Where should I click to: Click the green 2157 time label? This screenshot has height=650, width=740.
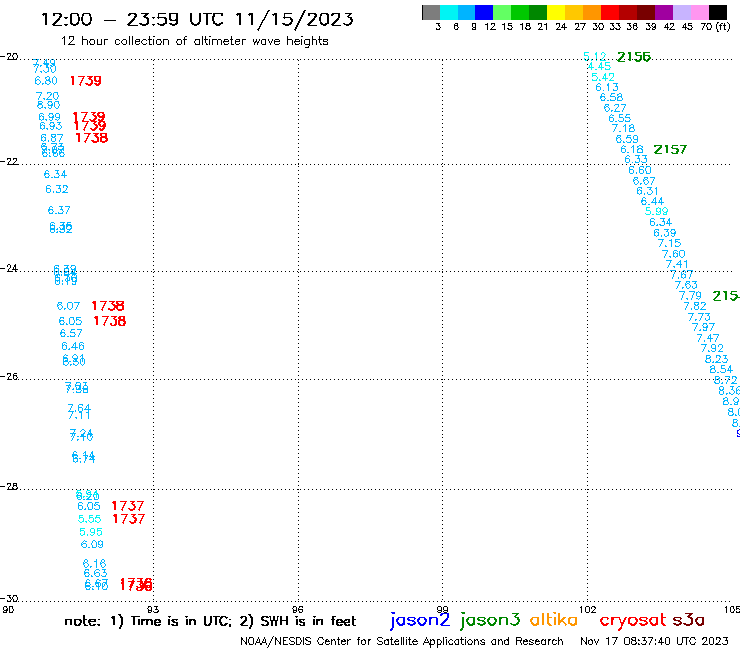pos(670,150)
